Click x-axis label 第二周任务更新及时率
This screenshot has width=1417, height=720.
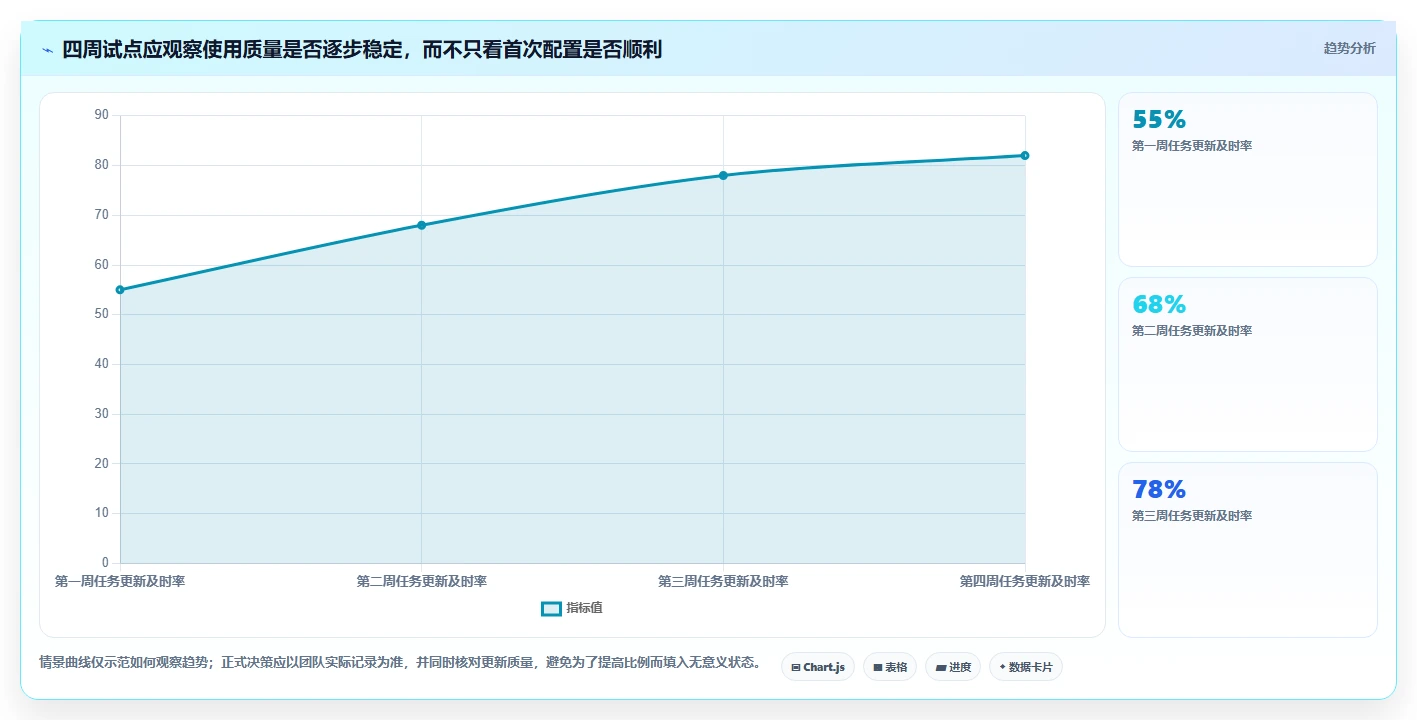(422, 581)
